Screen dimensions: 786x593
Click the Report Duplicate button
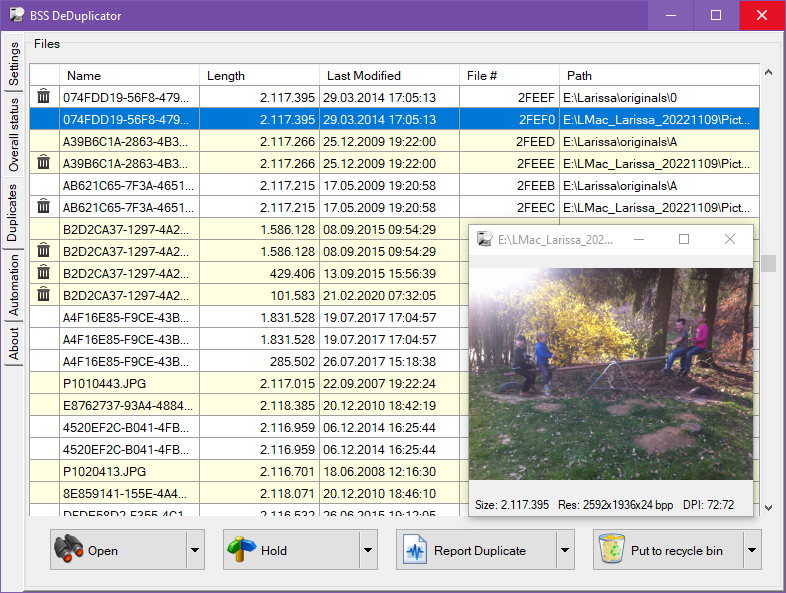click(x=476, y=550)
